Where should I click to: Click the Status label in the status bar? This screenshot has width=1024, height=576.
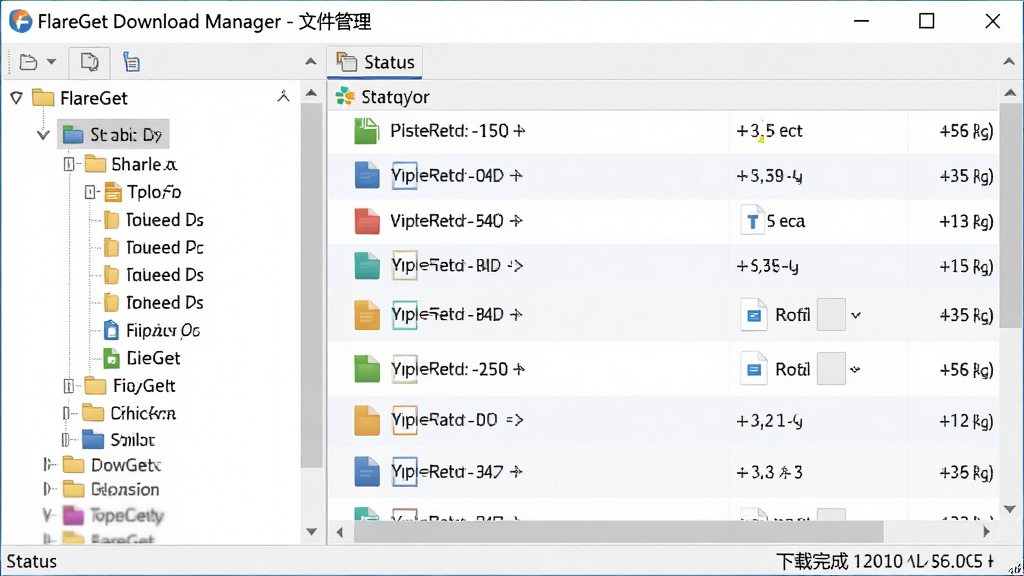point(31,561)
